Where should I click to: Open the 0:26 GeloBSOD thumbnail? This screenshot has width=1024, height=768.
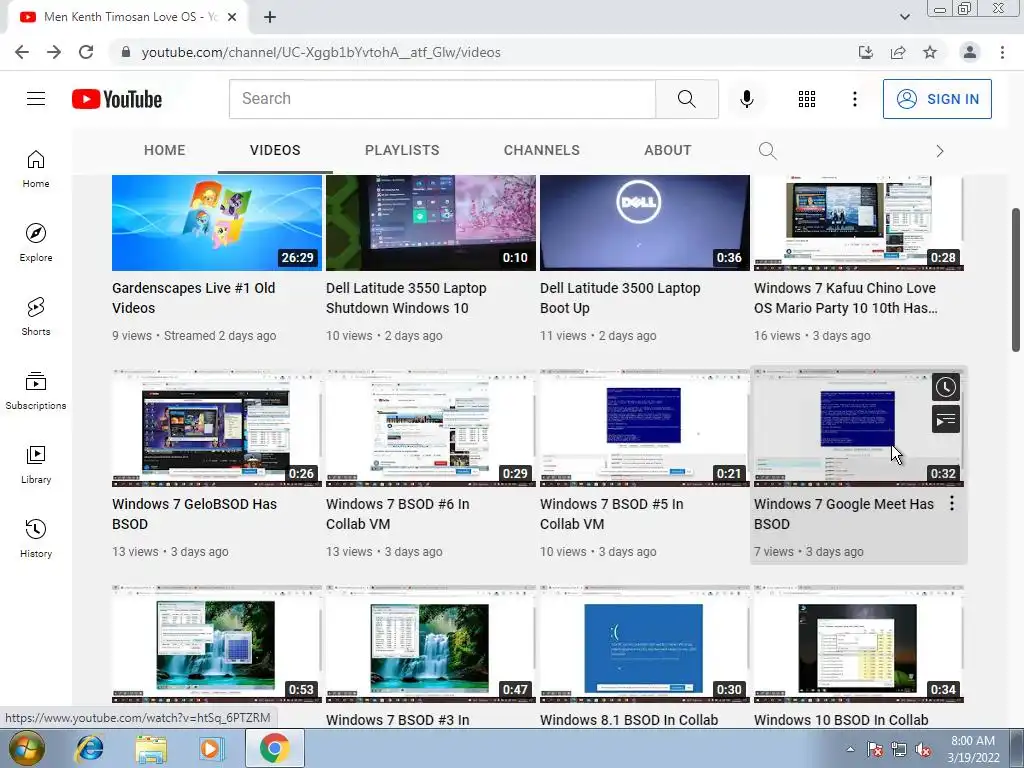pos(217,428)
